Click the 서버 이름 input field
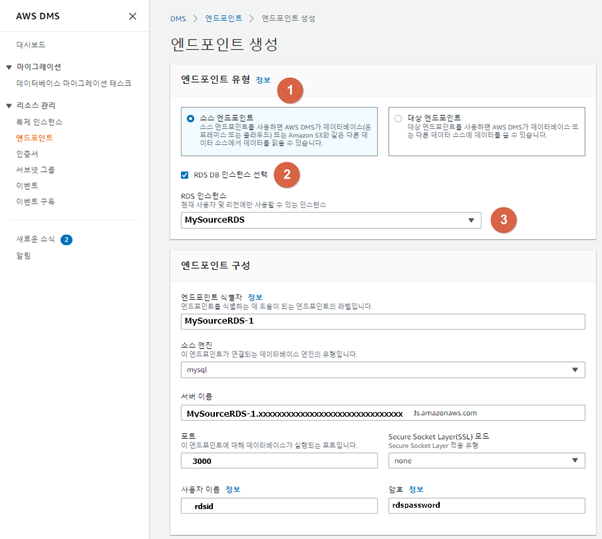Screen dimensions: 602x539 [x=383, y=413]
